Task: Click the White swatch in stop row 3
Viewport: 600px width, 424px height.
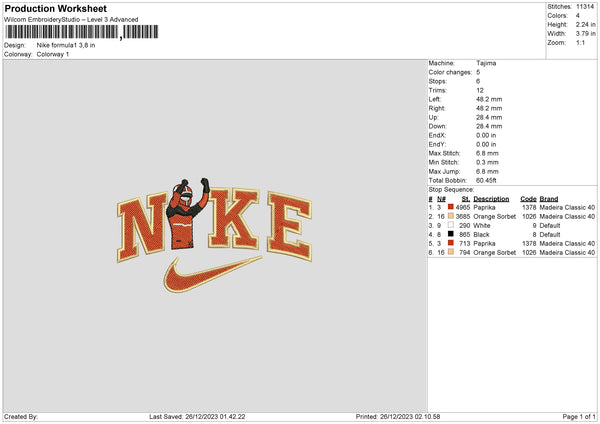Action: (451, 225)
